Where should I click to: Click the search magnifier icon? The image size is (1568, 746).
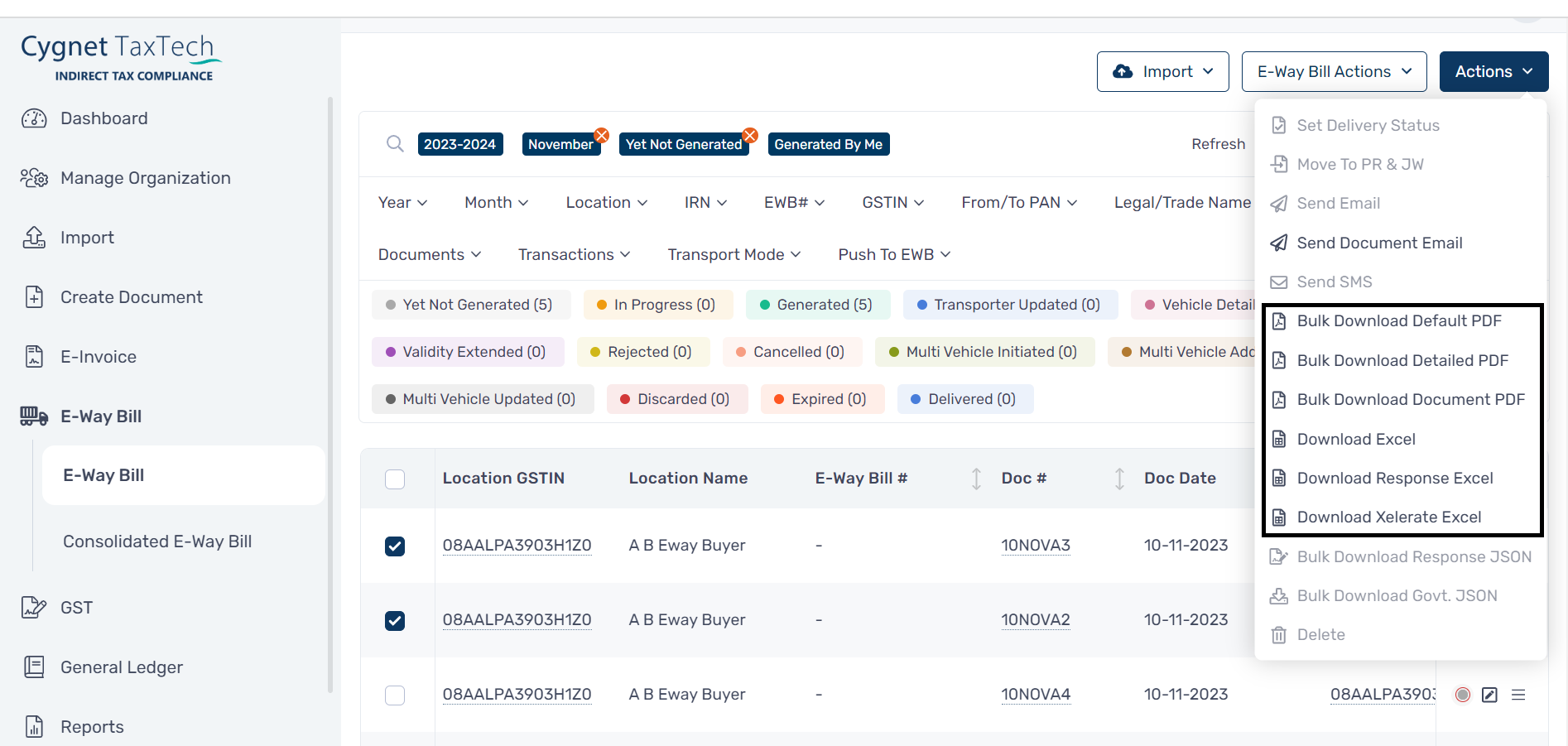(x=395, y=144)
